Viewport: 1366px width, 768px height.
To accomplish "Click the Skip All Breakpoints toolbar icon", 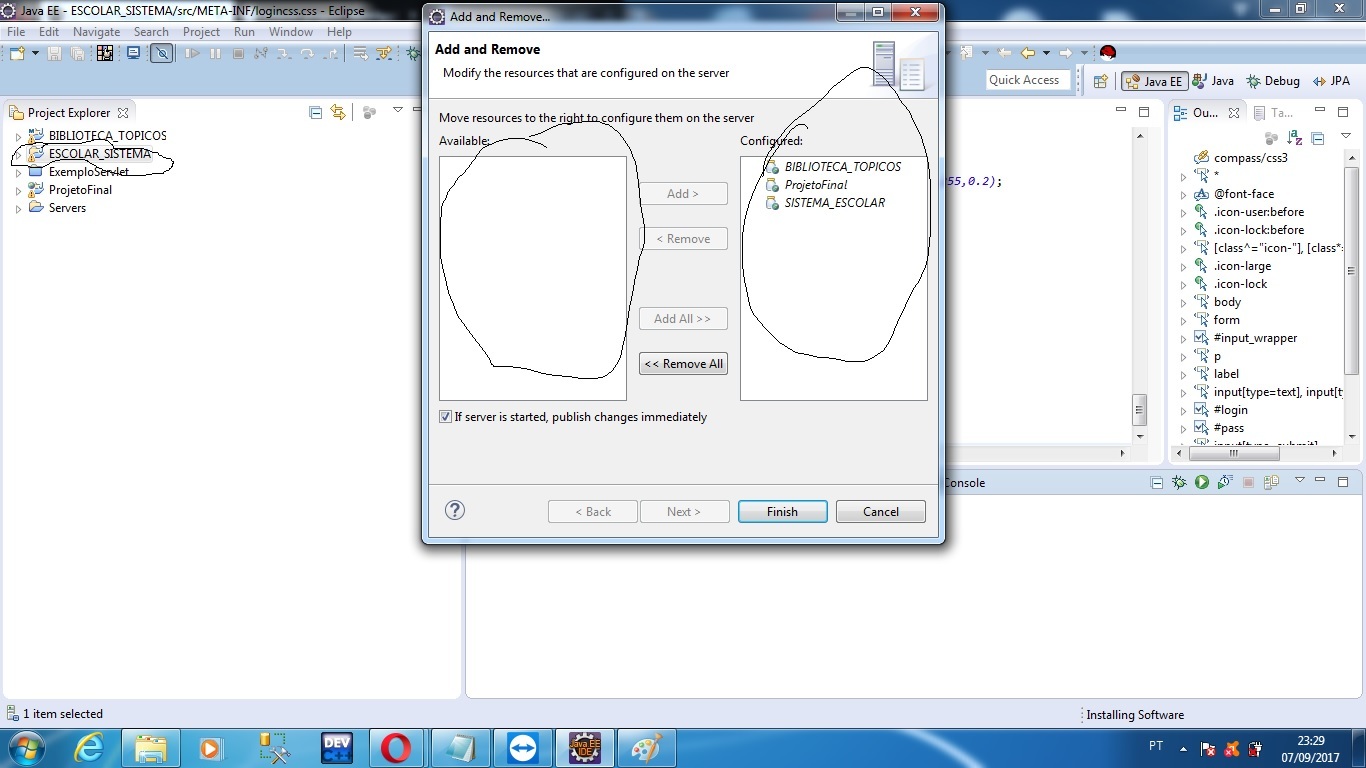I will coord(161,53).
